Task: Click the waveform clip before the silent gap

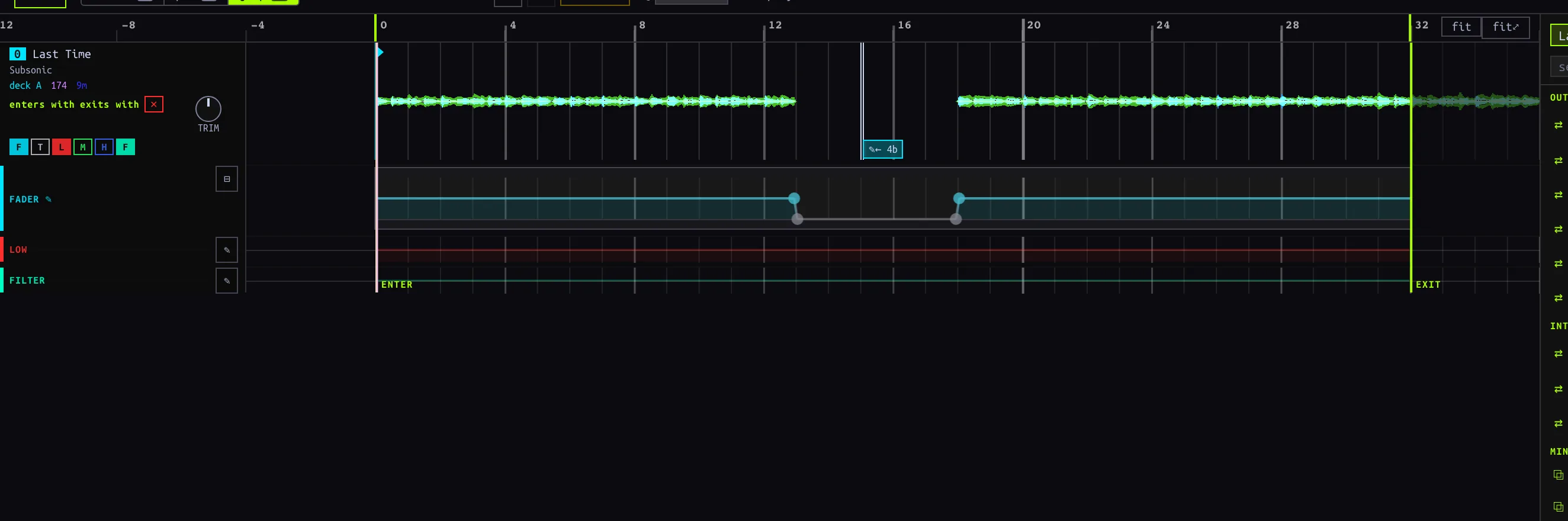Action: [x=586, y=101]
